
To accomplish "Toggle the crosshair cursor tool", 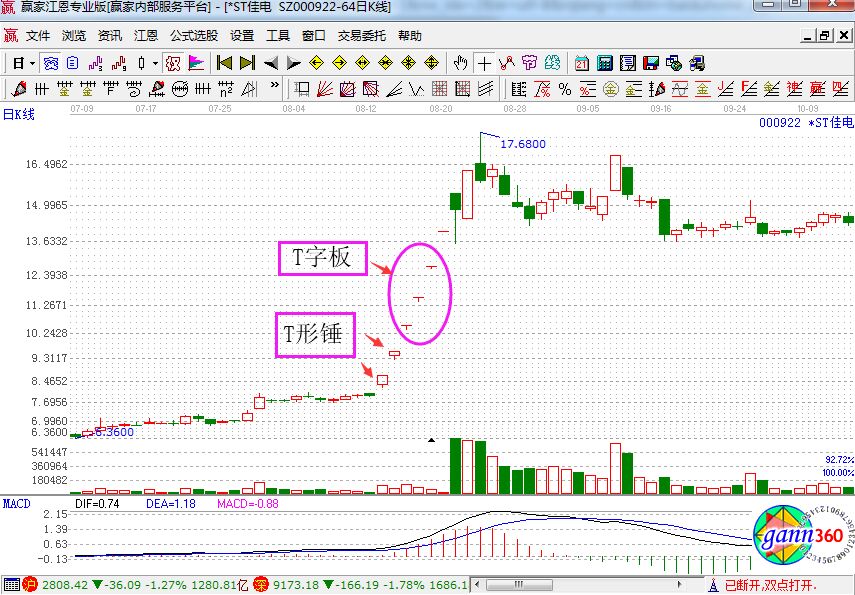I will click(x=485, y=63).
